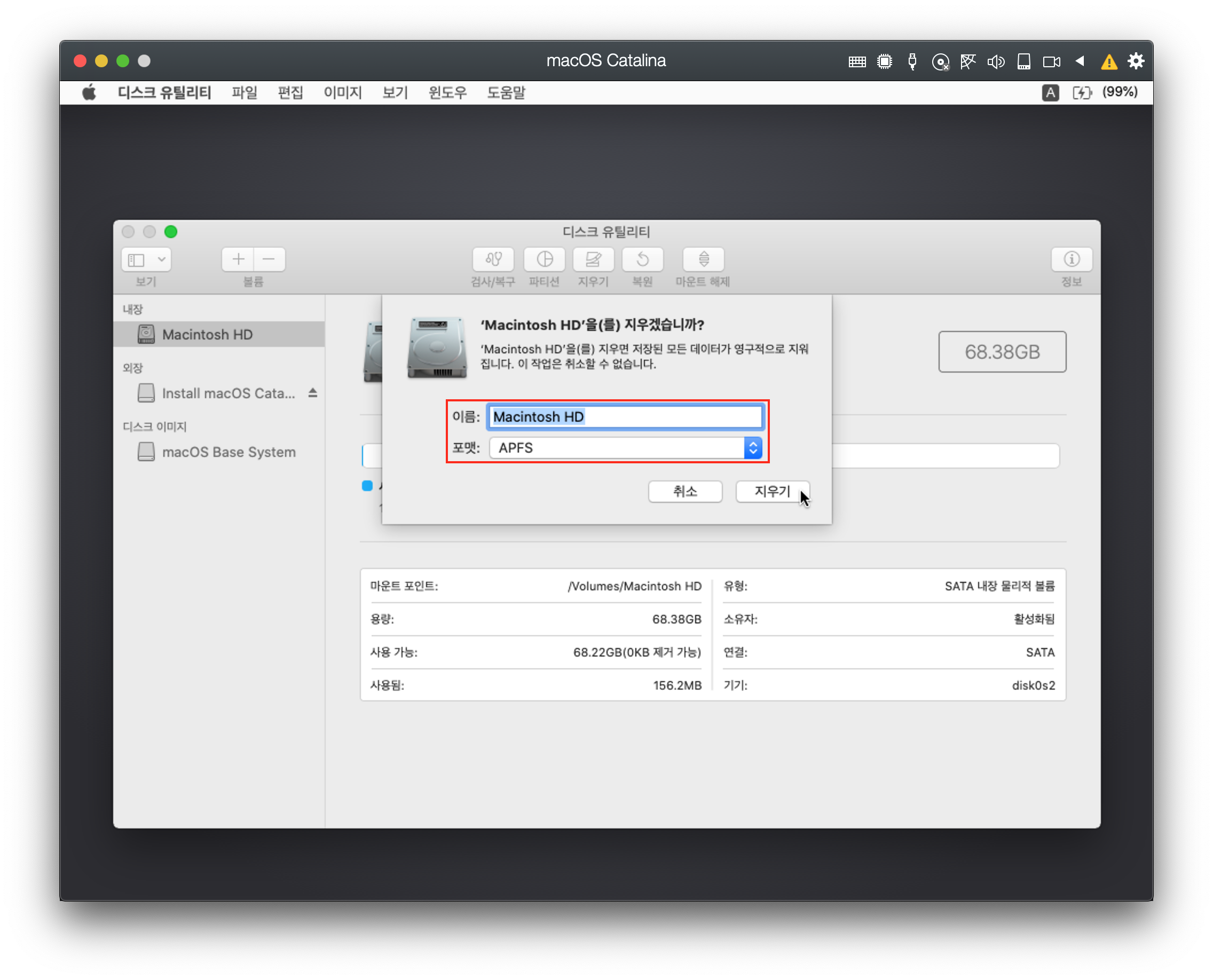The width and height of the screenshot is (1213, 980).
Task: Open the 이미지 menu
Action: pos(342,92)
